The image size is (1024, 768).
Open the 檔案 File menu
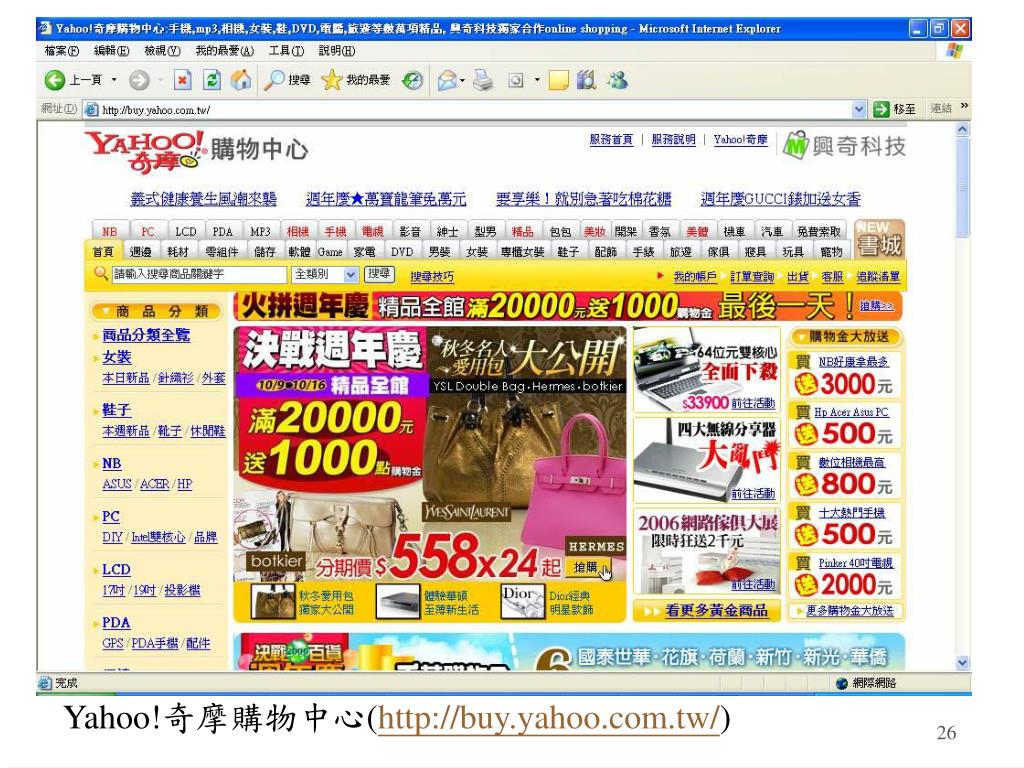61,50
